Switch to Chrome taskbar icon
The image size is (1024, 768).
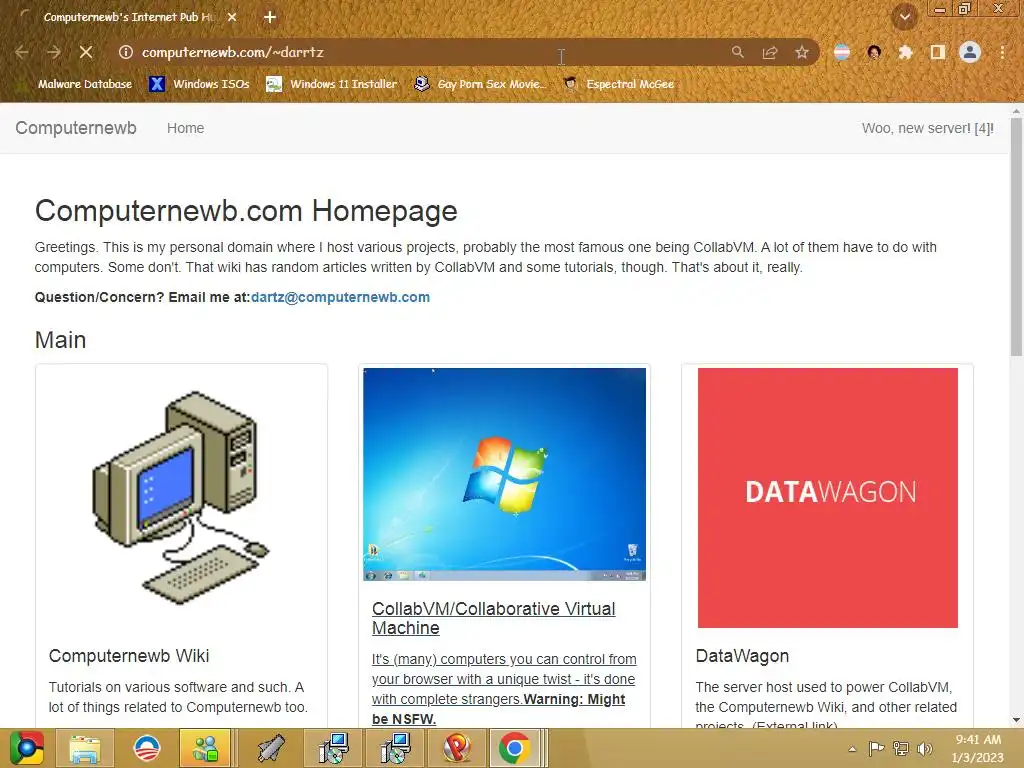pyautogui.click(x=515, y=748)
